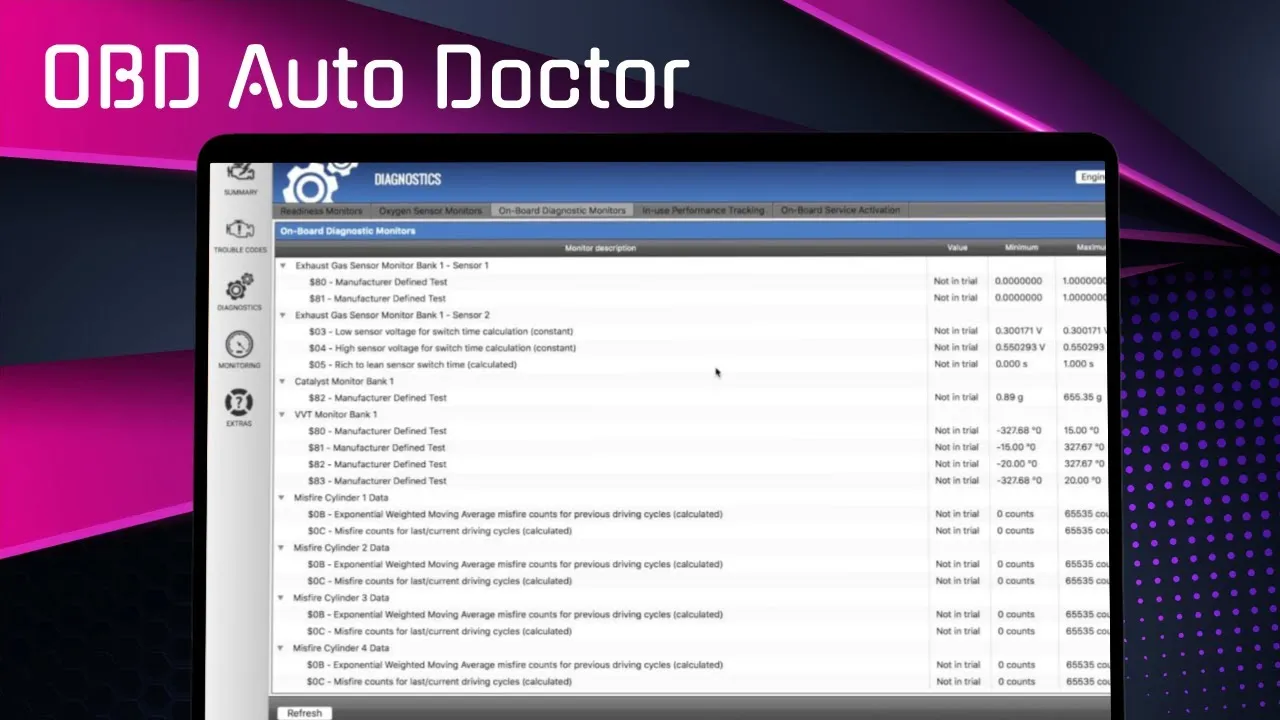Select $83 Manufacturer Defined Test under VVT Monitor

(690, 481)
